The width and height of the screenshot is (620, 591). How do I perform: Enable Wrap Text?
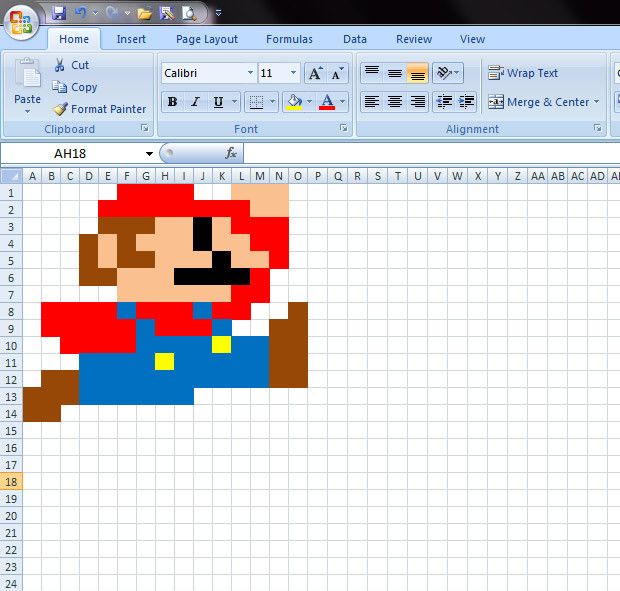[x=523, y=73]
